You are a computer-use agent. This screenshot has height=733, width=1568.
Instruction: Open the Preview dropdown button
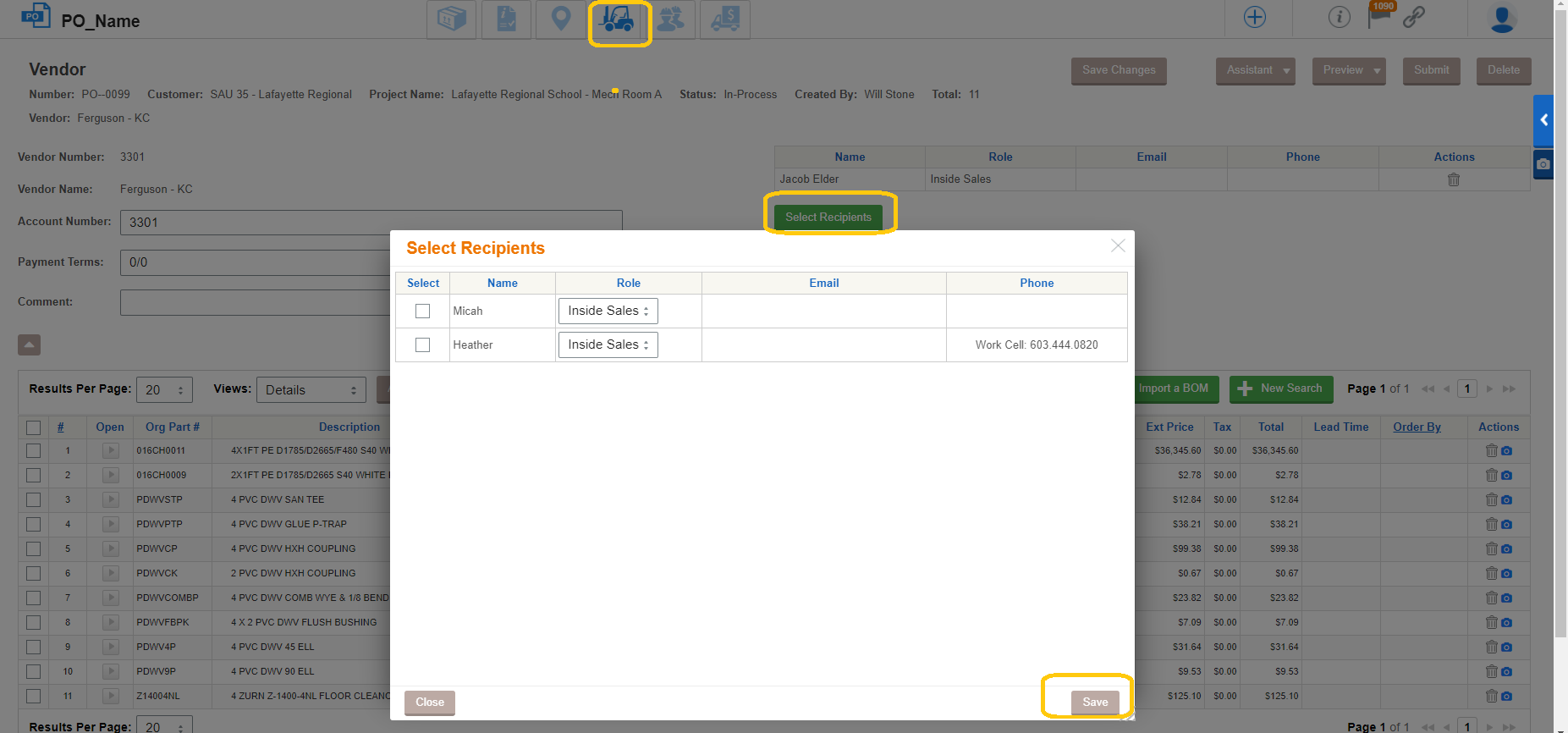tap(1349, 70)
